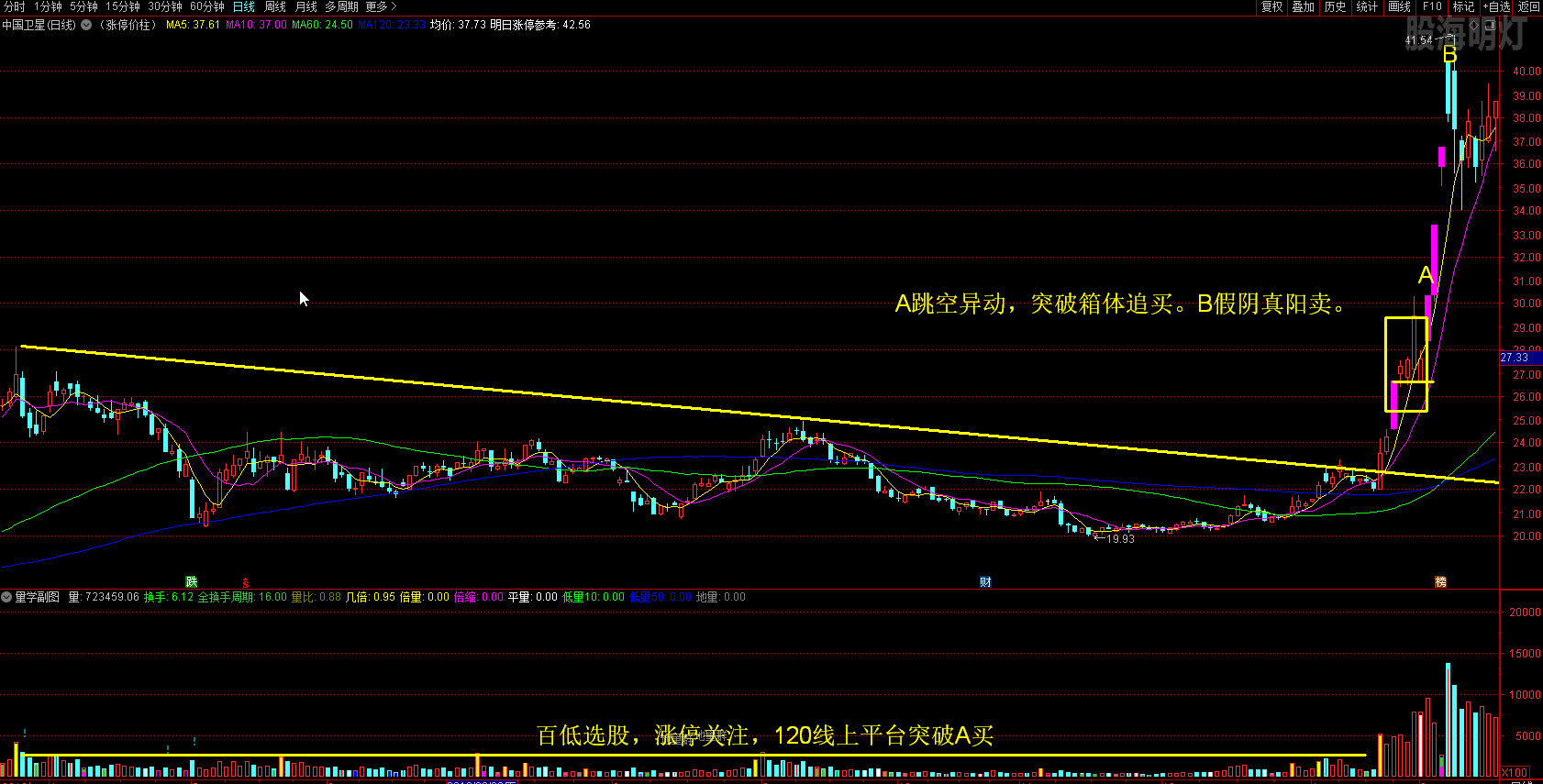This screenshot has width=1543, height=784.
Task: Click the 全换手周期: 16.00 value
Action: coord(242,597)
